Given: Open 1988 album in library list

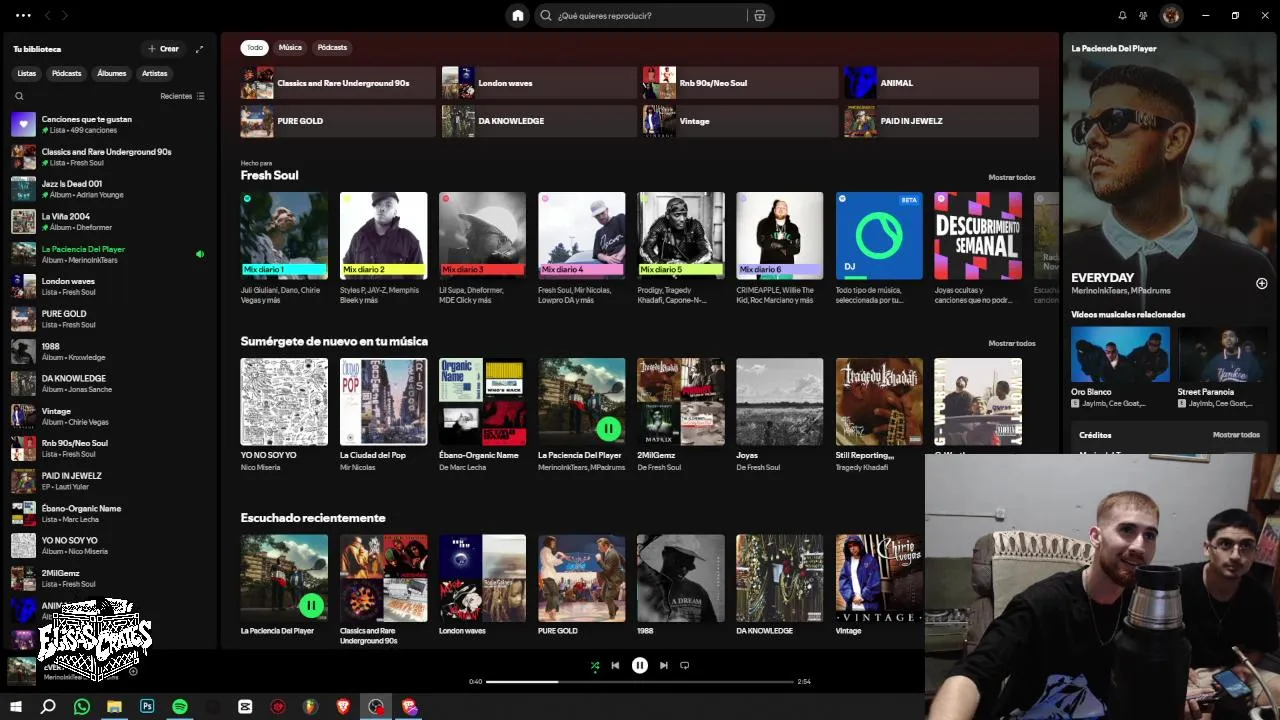Looking at the screenshot, I should (109, 351).
